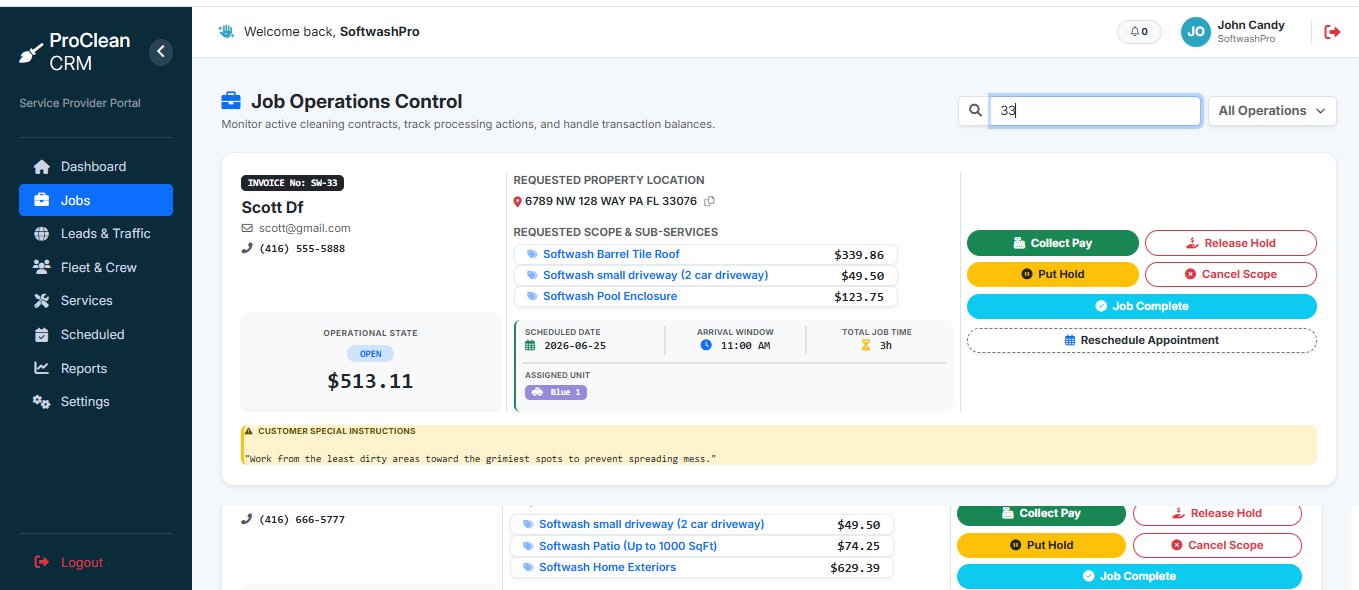The image size is (1359, 590).
Task: Click the clock icon by 11:00 AM
Action: [706, 345]
